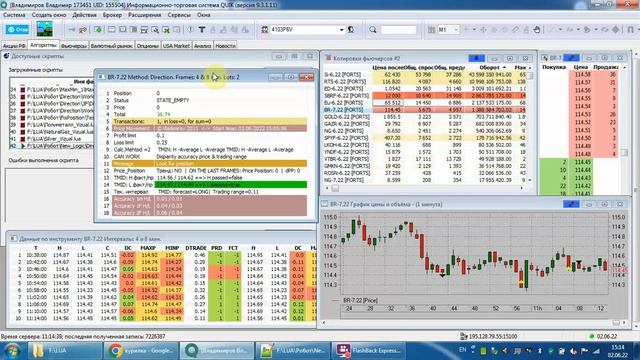This screenshot has height=360, width=640.
Task: Switch to the Фьючерсы tab
Action: (x=74, y=46)
